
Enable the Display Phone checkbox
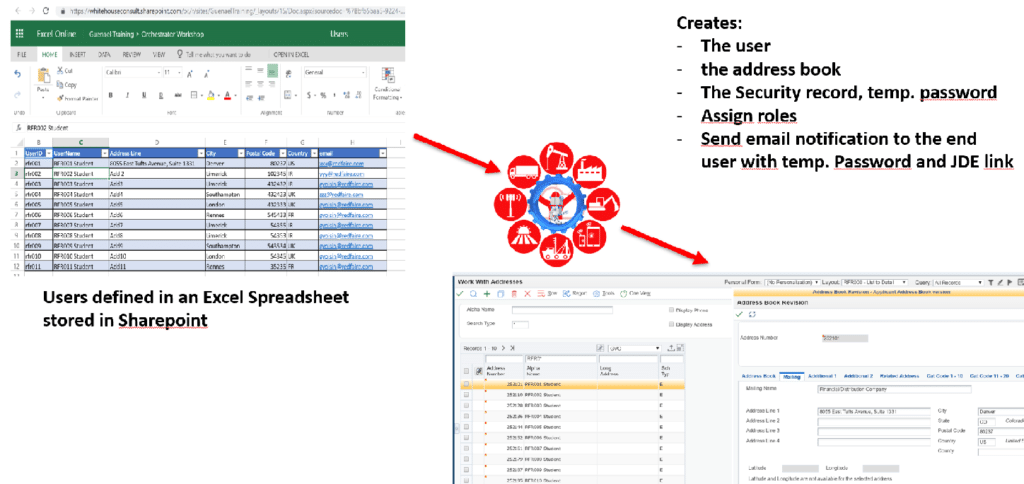(671, 310)
